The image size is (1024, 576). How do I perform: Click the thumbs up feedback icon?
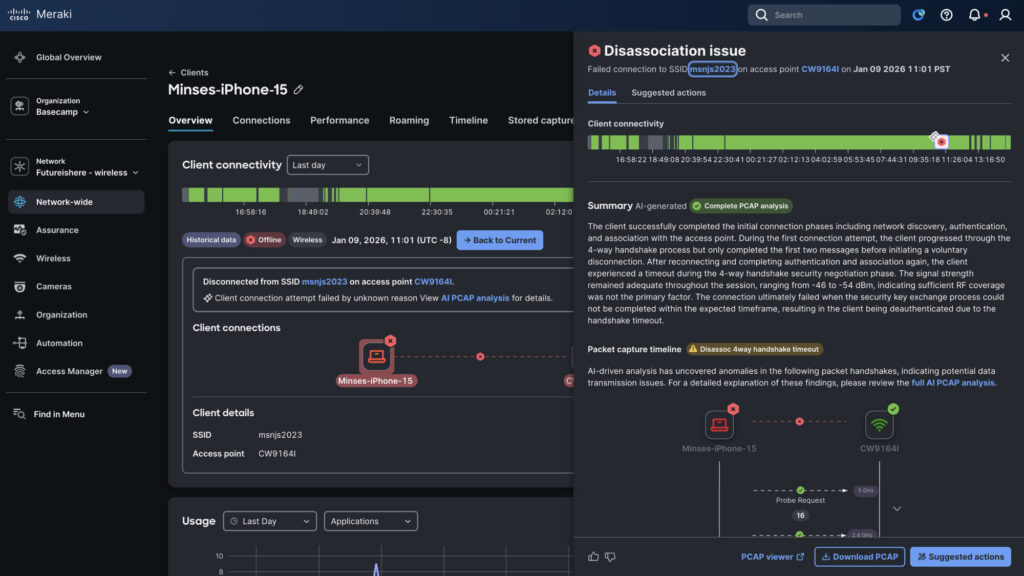click(594, 557)
